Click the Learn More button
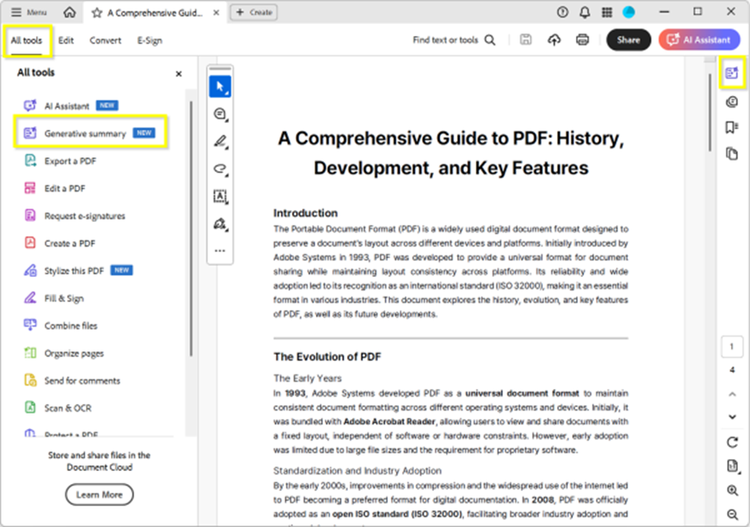This screenshot has width=750, height=527. (x=99, y=494)
